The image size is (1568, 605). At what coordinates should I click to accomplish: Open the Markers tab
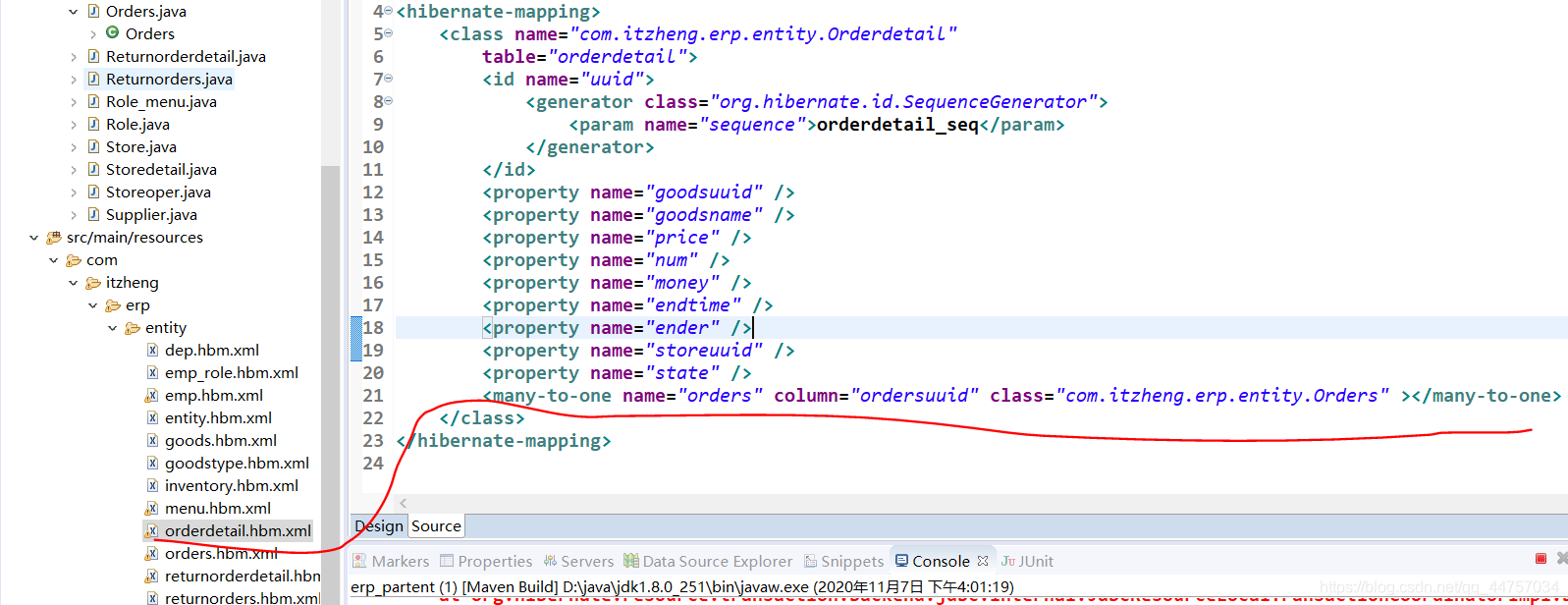click(x=391, y=562)
